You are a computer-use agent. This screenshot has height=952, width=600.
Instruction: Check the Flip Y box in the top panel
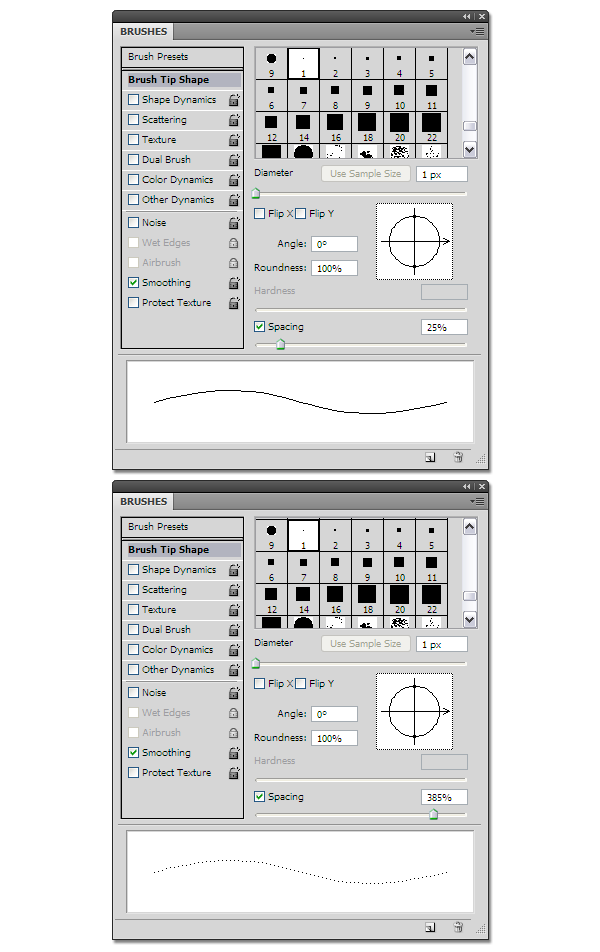[x=301, y=214]
